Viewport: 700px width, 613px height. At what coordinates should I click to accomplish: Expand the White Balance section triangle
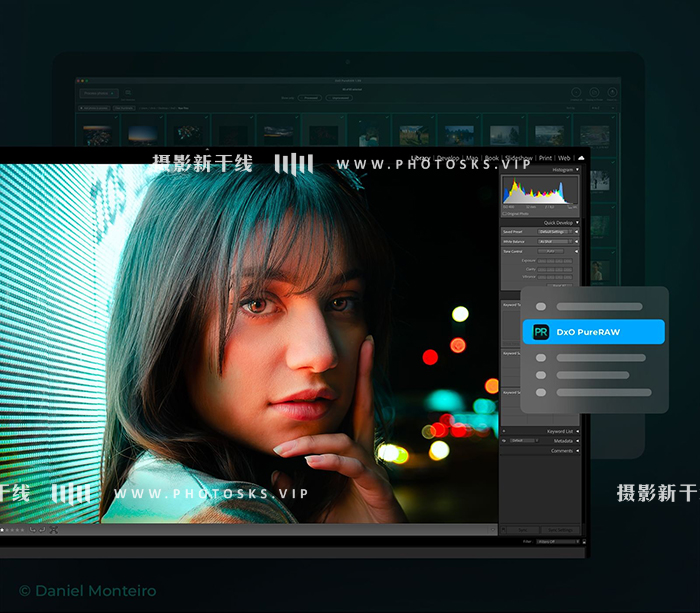576,242
